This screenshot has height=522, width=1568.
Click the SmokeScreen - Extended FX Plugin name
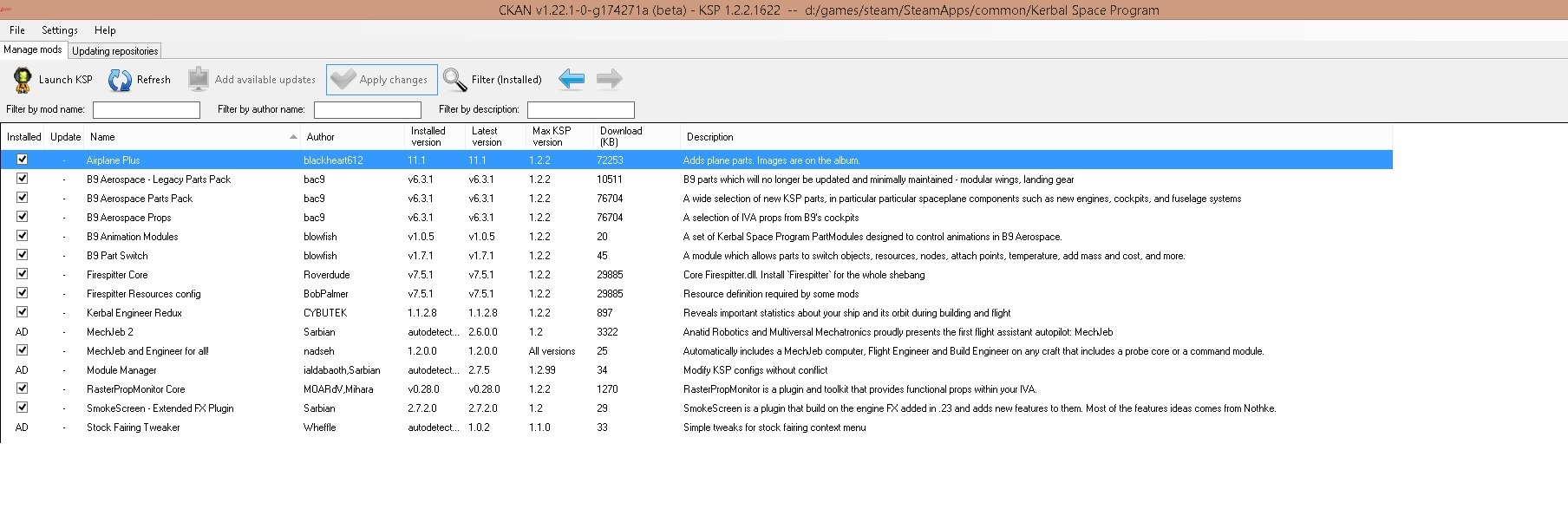(x=160, y=408)
